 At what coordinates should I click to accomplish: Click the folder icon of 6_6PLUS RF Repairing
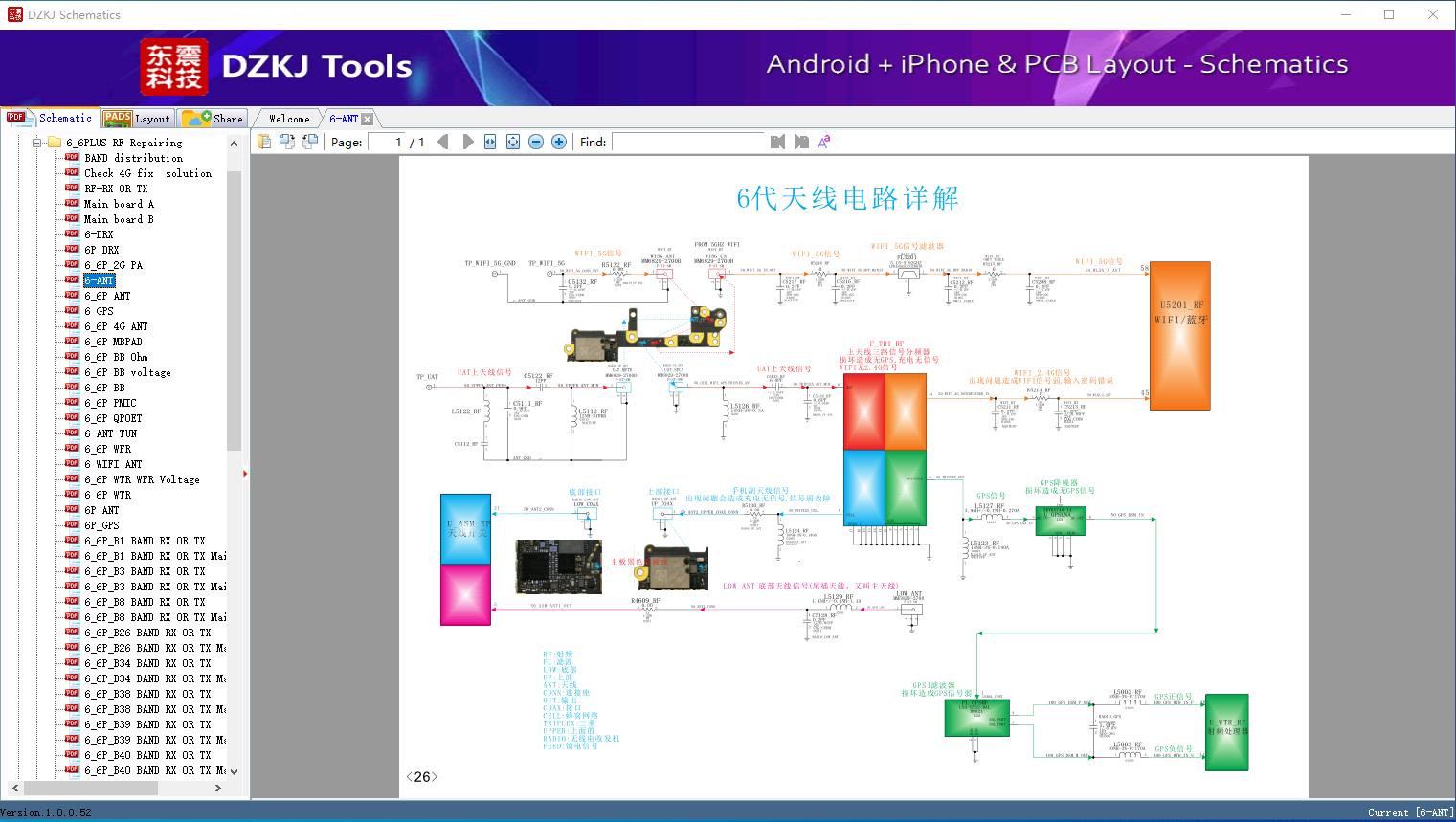[x=54, y=143]
